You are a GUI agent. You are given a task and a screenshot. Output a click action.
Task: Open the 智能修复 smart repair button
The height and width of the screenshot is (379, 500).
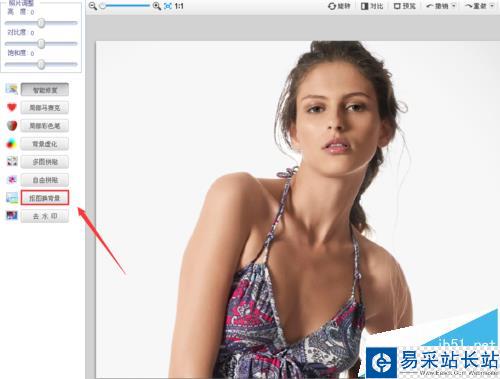tap(45, 90)
